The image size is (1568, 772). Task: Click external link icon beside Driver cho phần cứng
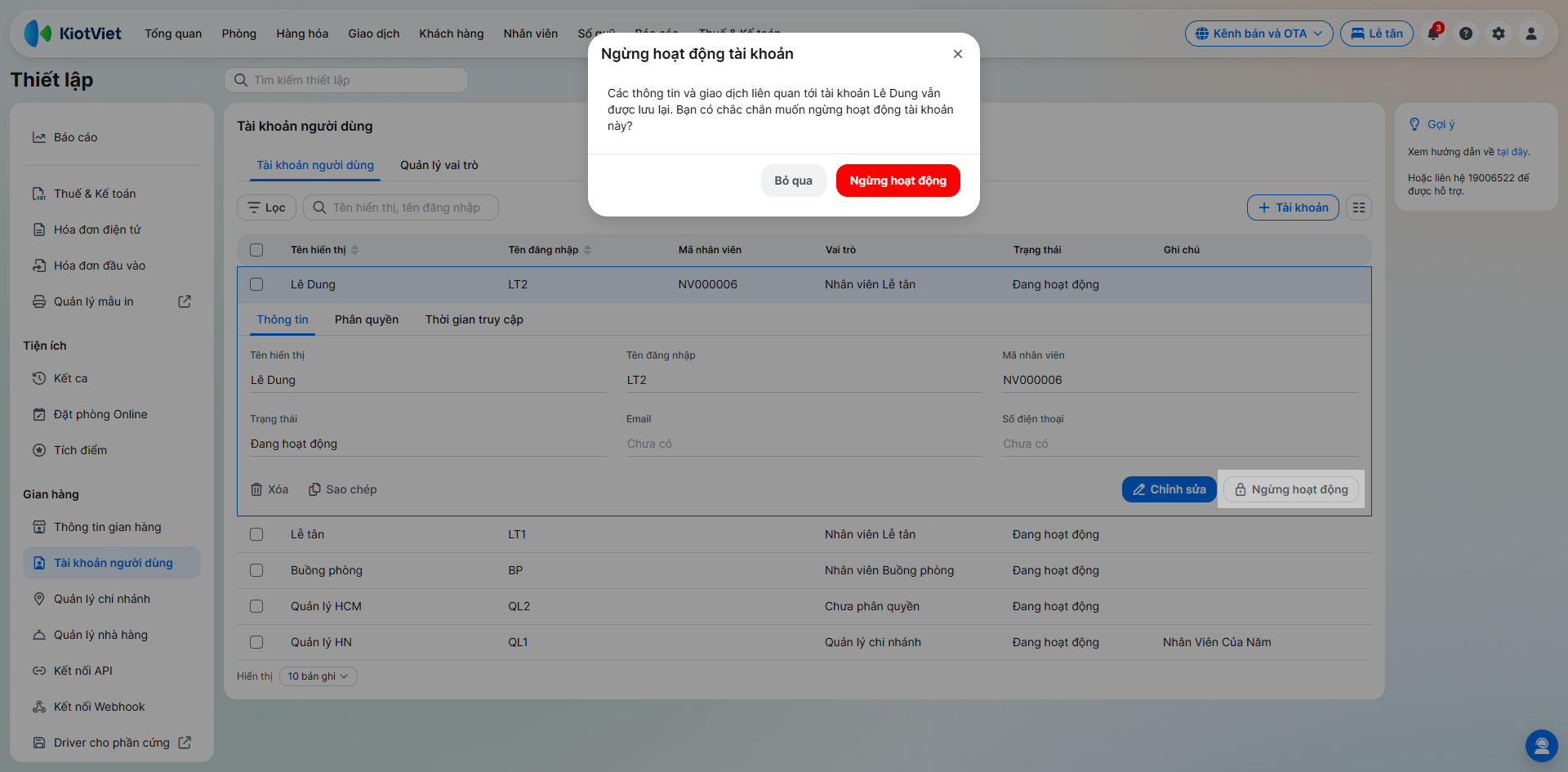[185, 743]
